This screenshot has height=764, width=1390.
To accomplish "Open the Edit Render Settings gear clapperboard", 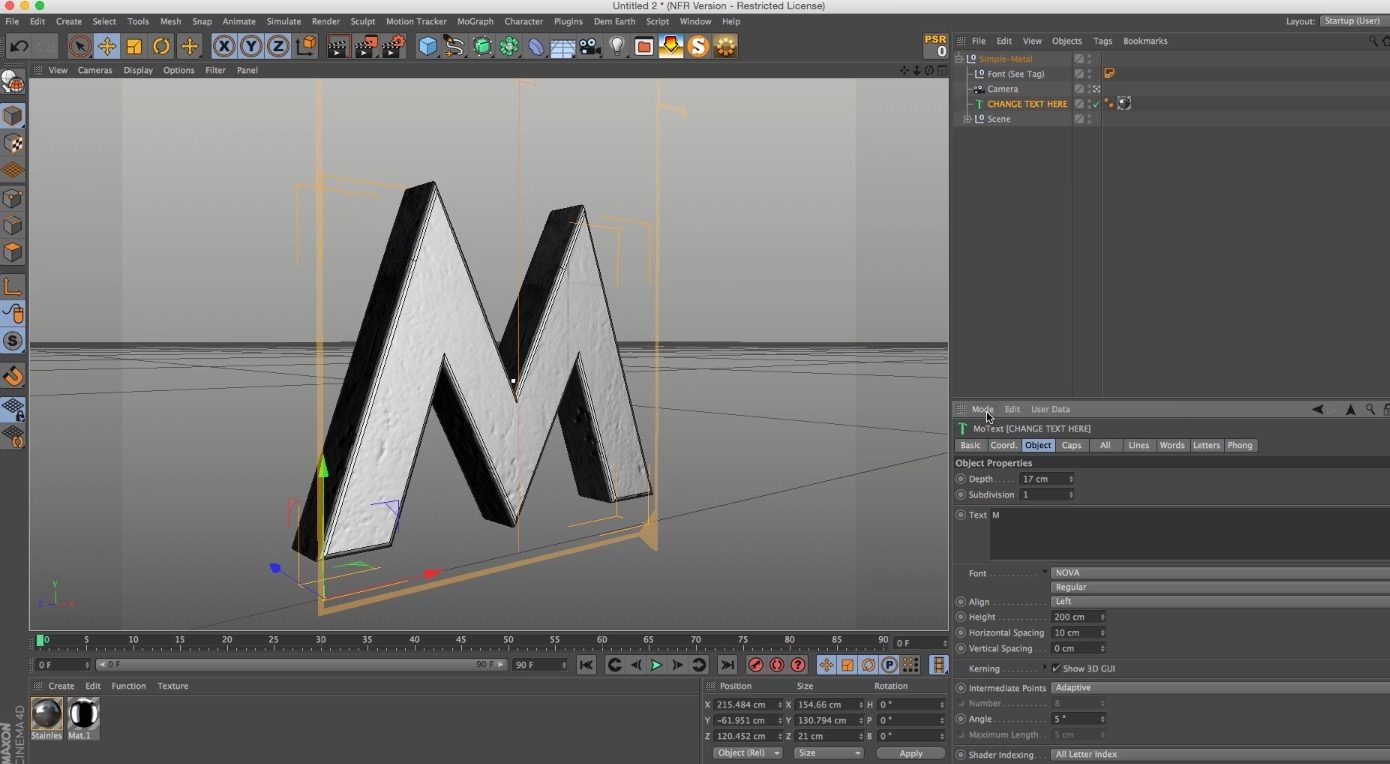I will (x=394, y=46).
